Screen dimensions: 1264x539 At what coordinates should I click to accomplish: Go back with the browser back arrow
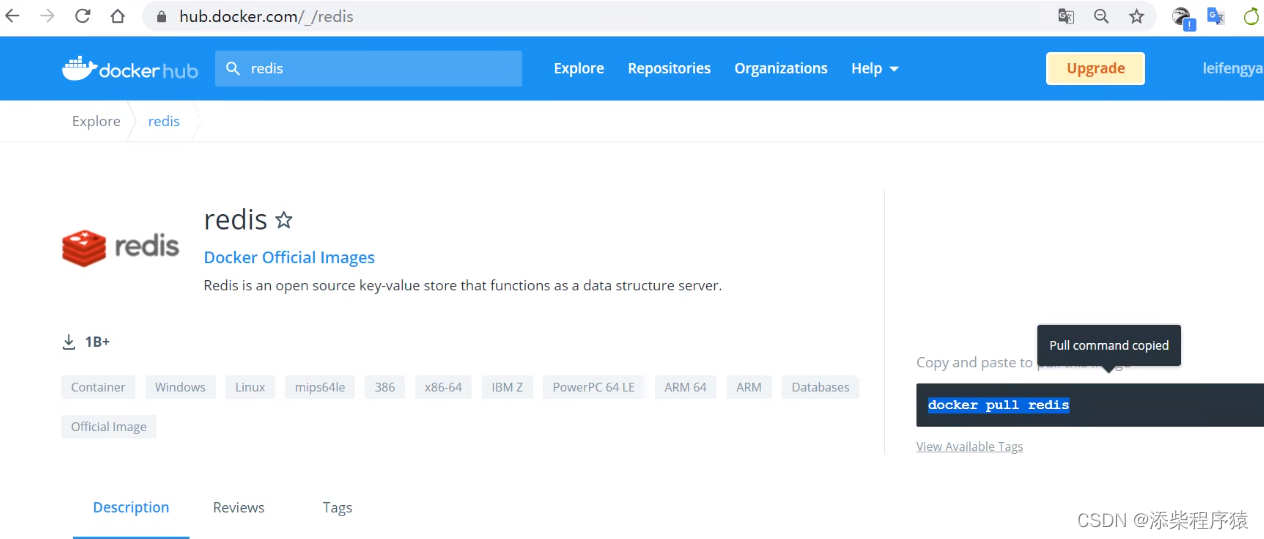coord(13,16)
